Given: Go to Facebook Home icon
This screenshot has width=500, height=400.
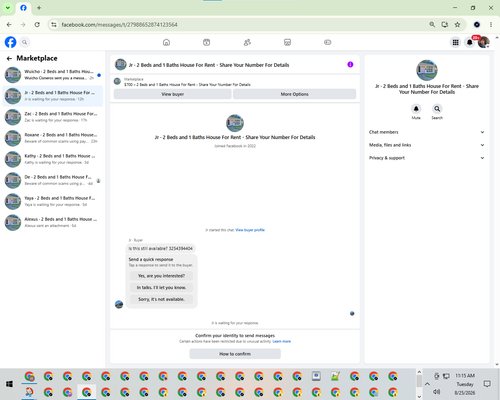Looking at the screenshot, I should (x=166, y=42).
